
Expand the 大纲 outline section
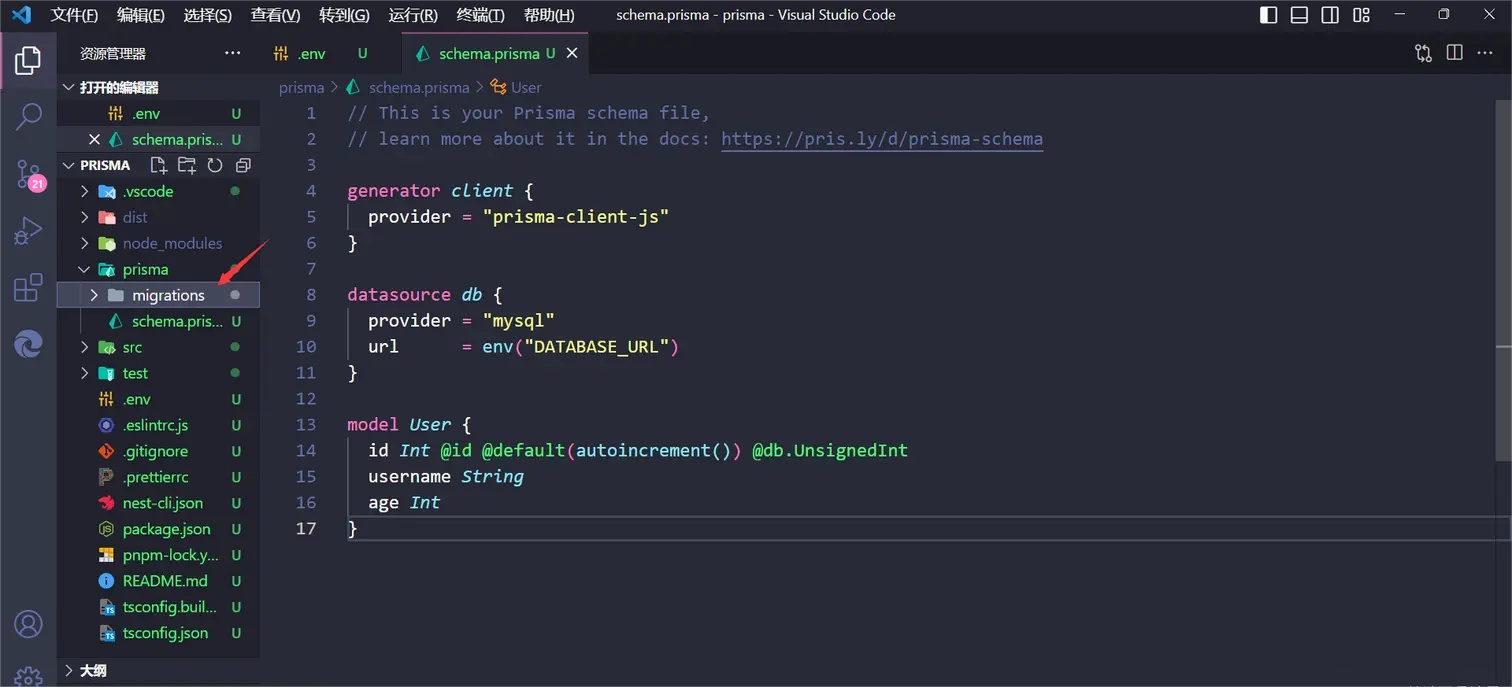tap(68, 670)
